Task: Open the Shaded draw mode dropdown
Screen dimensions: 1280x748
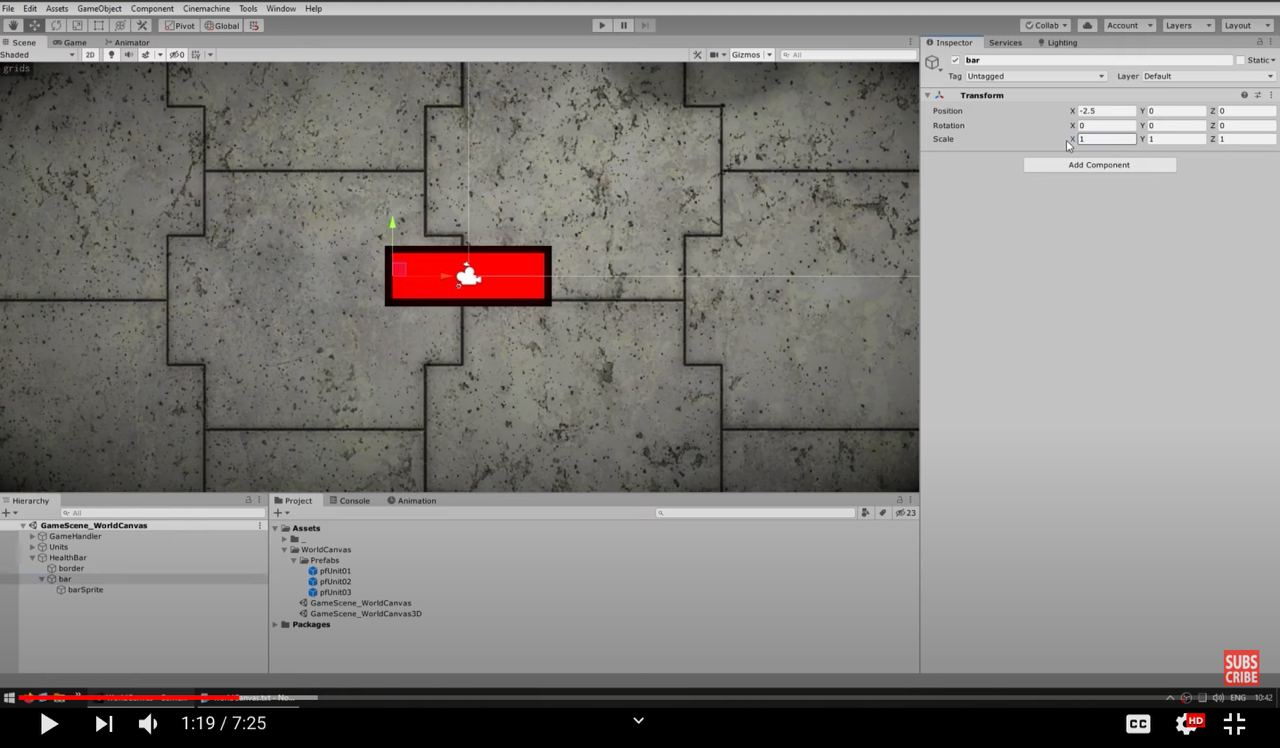Action: coord(39,55)
